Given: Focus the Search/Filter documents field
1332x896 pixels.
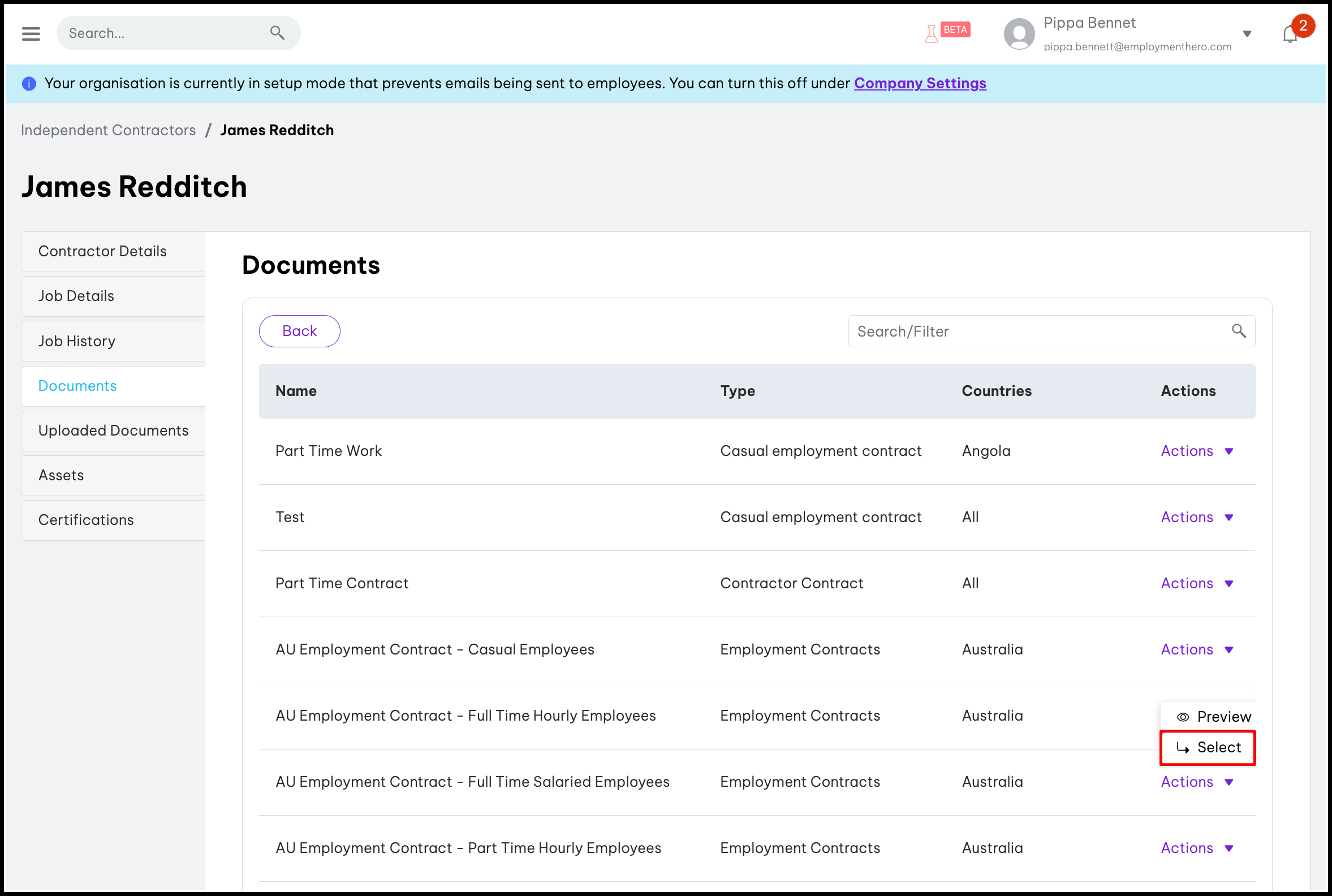Looking at the screenshot, I should tap(1040, 331).
